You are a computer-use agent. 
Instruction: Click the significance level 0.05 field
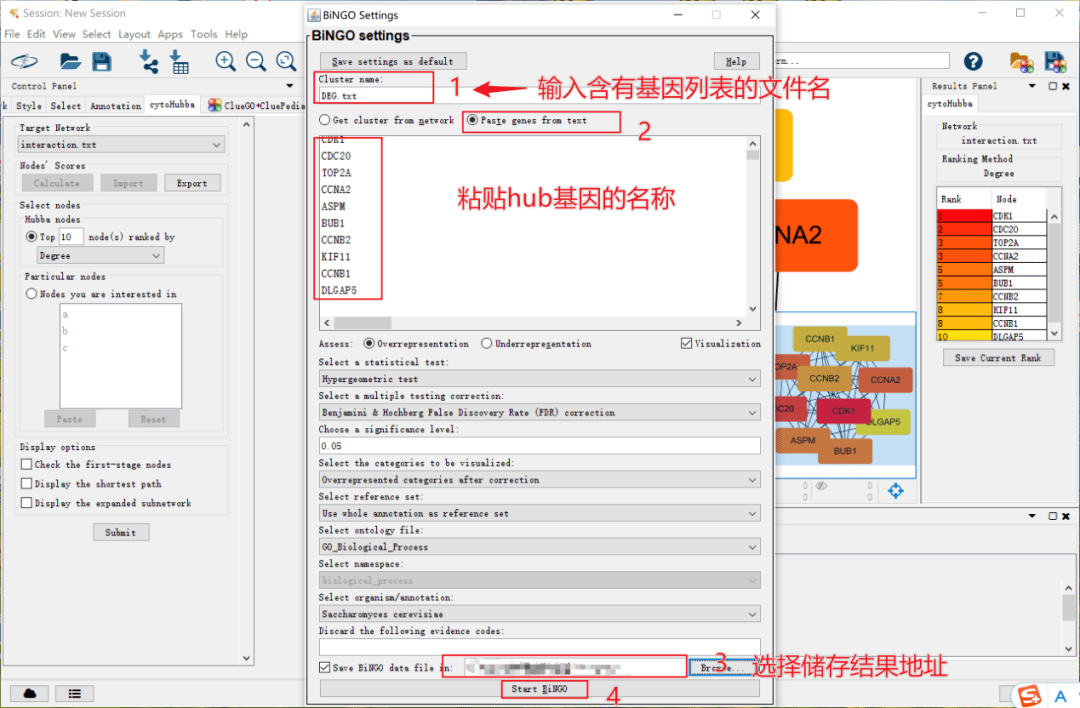pos(539,446)
